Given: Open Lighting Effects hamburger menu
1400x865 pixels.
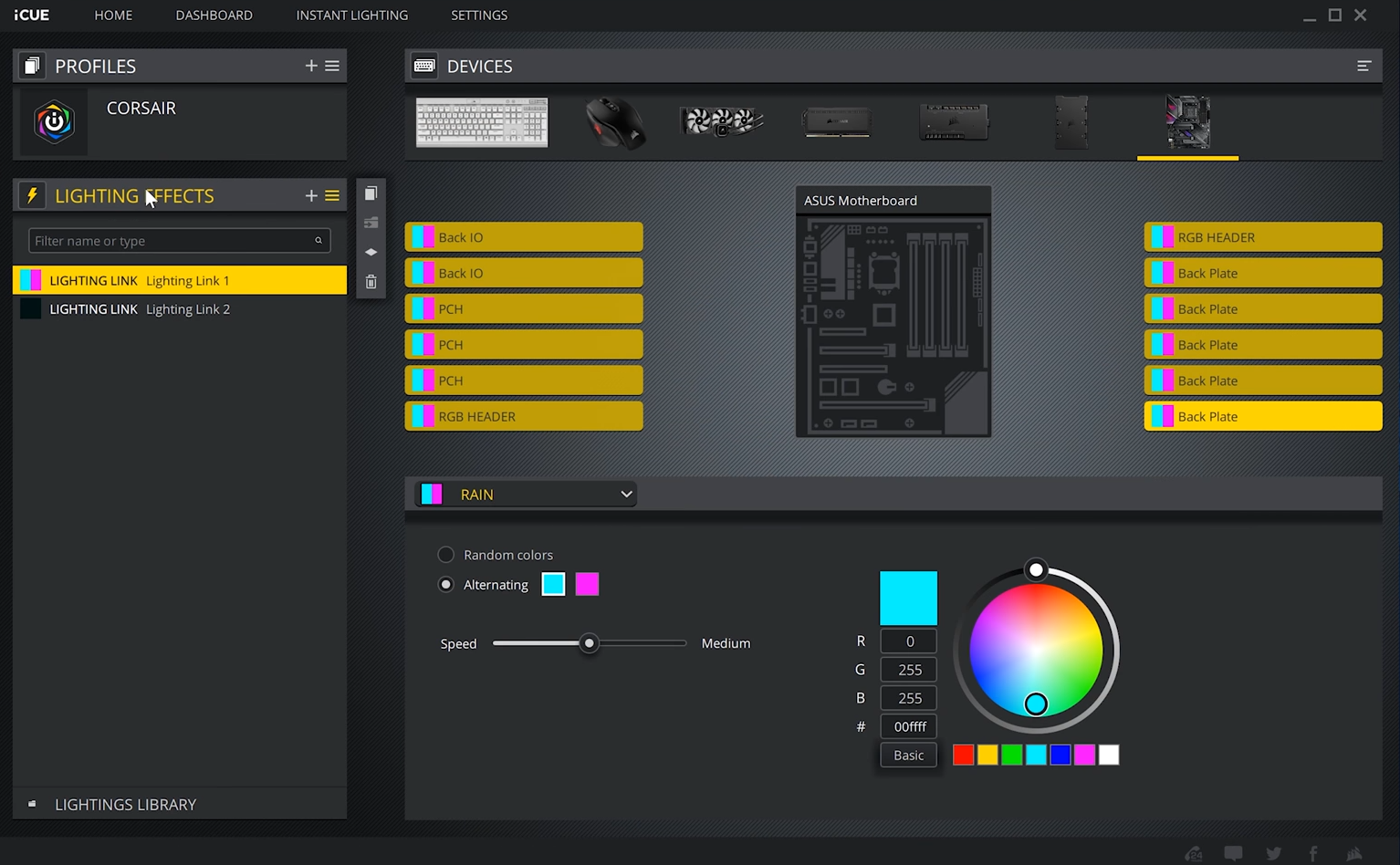Looking at the screenshot, I should point(332,195).
